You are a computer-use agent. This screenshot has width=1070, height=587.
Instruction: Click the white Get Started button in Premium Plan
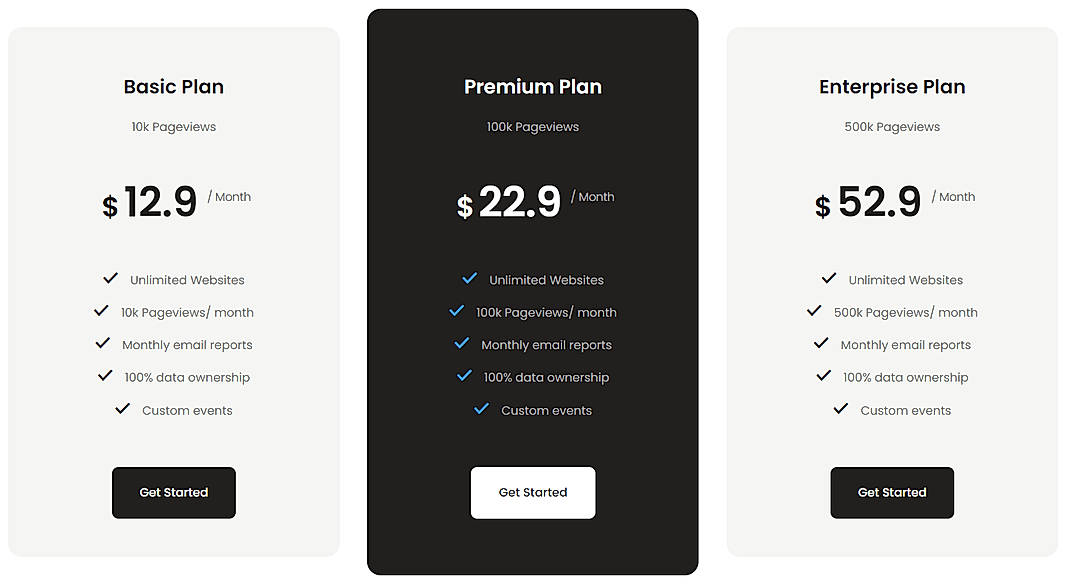(533, 492)
